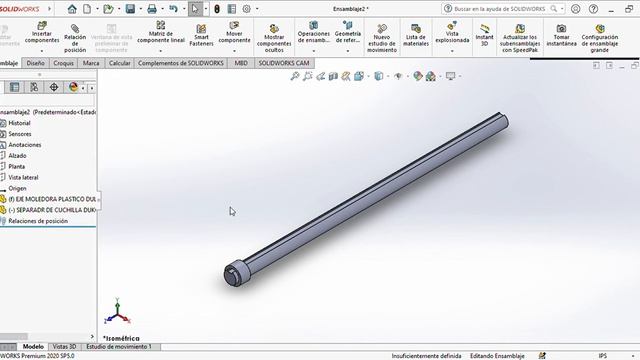
Task: Expand dropdown under Insertar componentes
Action: click(42, 51)
